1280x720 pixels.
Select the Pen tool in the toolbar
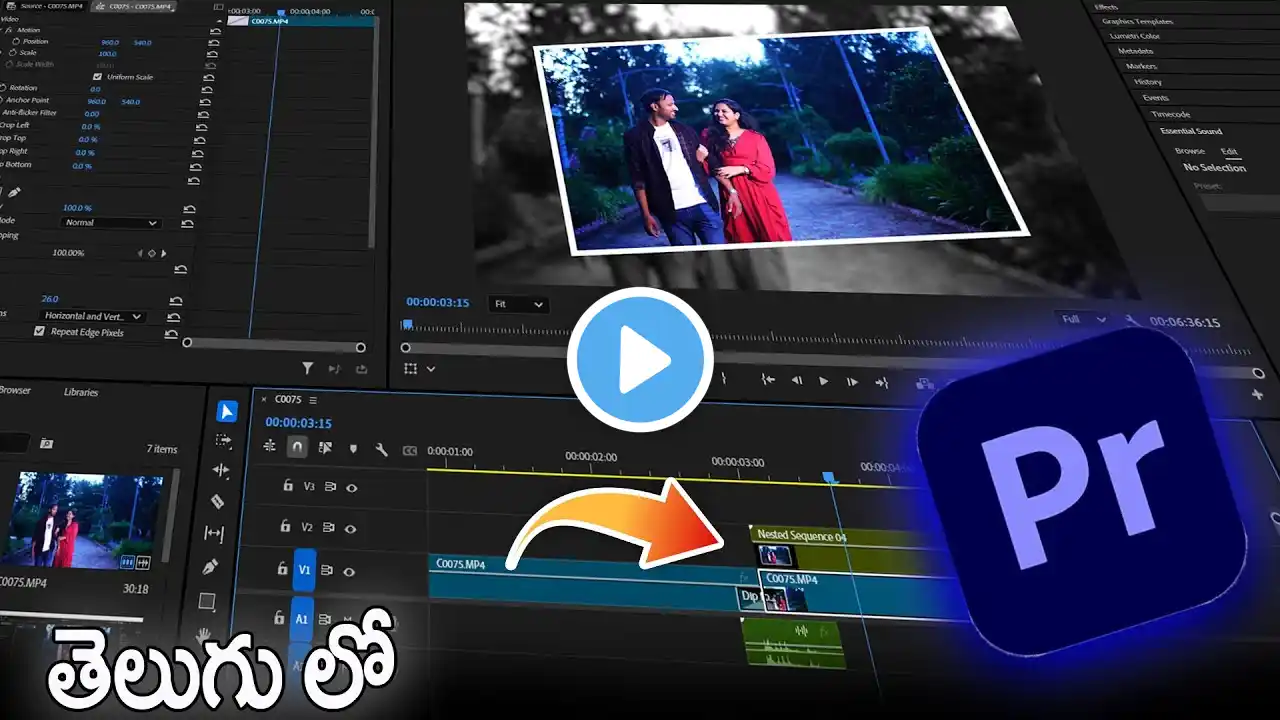coord(210,567)
